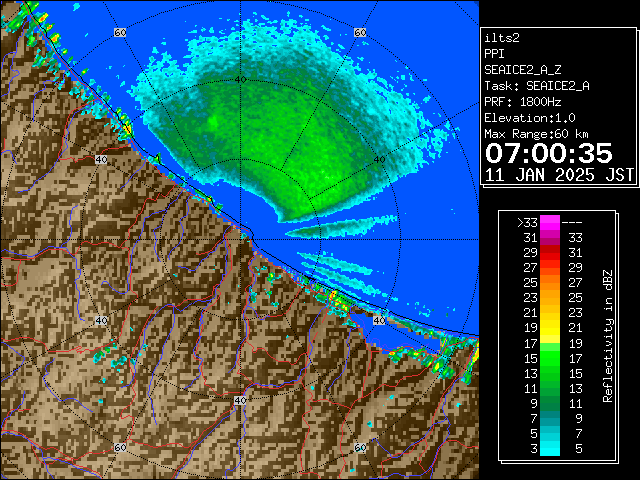Click the 'PRF: 1800Hz' value
The width and height of the screenshot is (640, 480).
coord(522,102)
